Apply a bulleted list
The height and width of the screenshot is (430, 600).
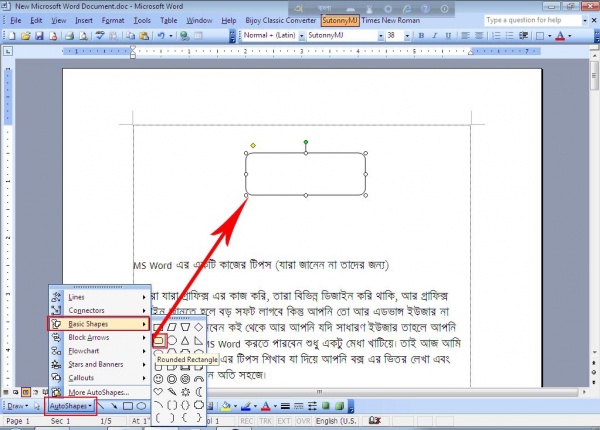pyautogui.click(x=509, y=36)
